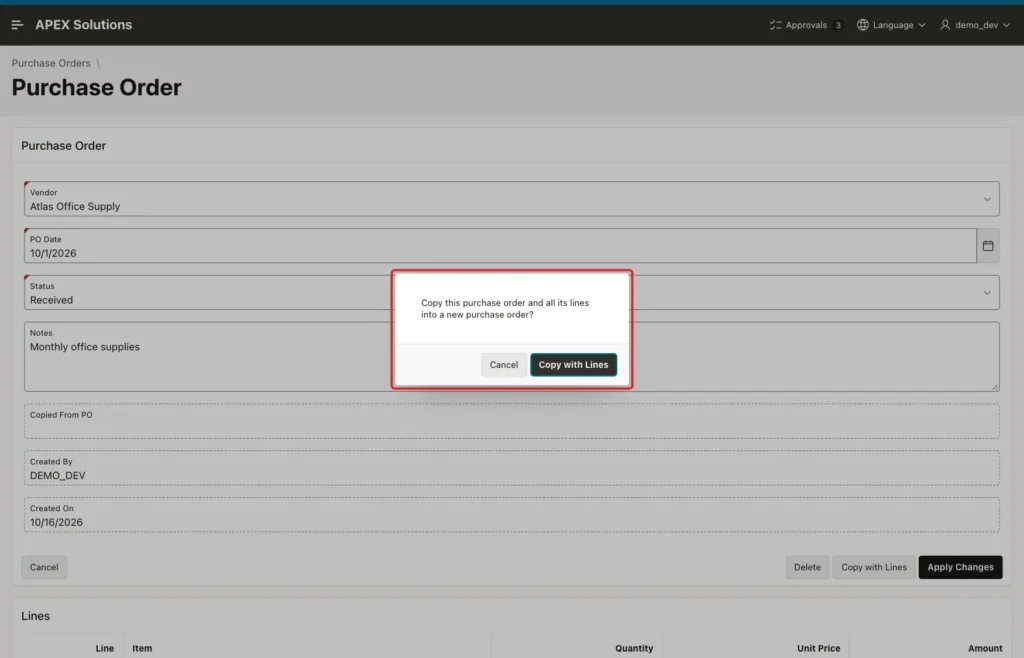Viewport: 1024px width, 658px height.
Task: Open Approvals menu item
Action: (806, 25)
